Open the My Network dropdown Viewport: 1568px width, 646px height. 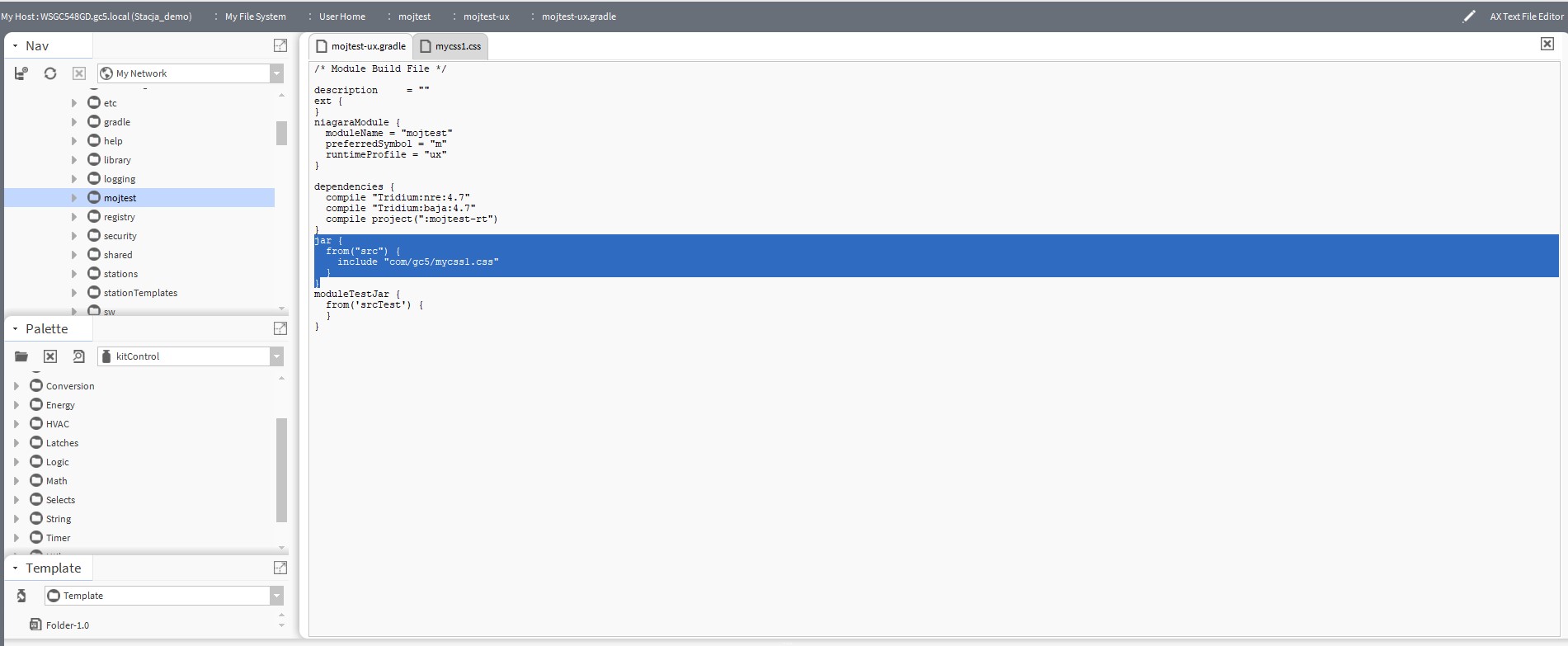tap(276, 73)
